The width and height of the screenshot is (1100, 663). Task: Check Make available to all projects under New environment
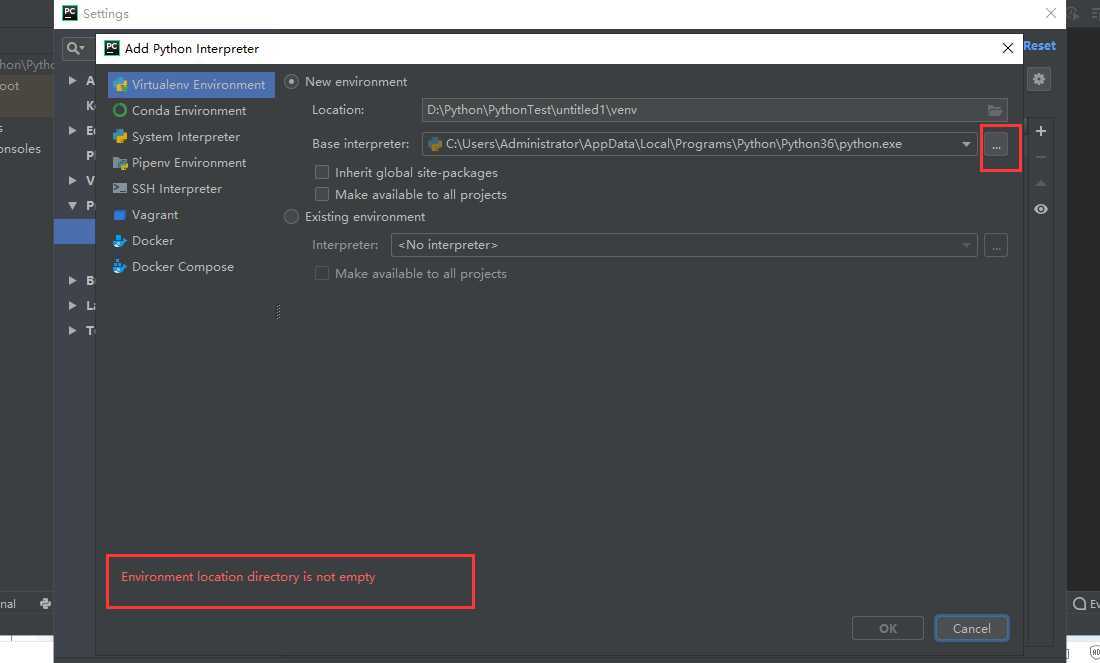(x=322, y=194)
